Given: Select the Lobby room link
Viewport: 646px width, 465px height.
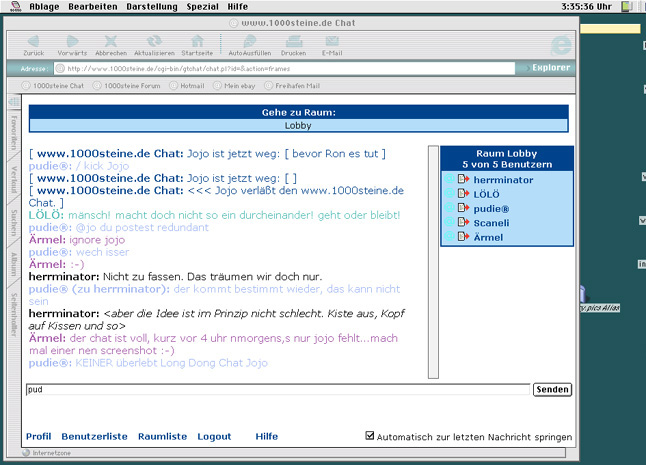Looking at the screenshot, I should [x=298, y=126].
